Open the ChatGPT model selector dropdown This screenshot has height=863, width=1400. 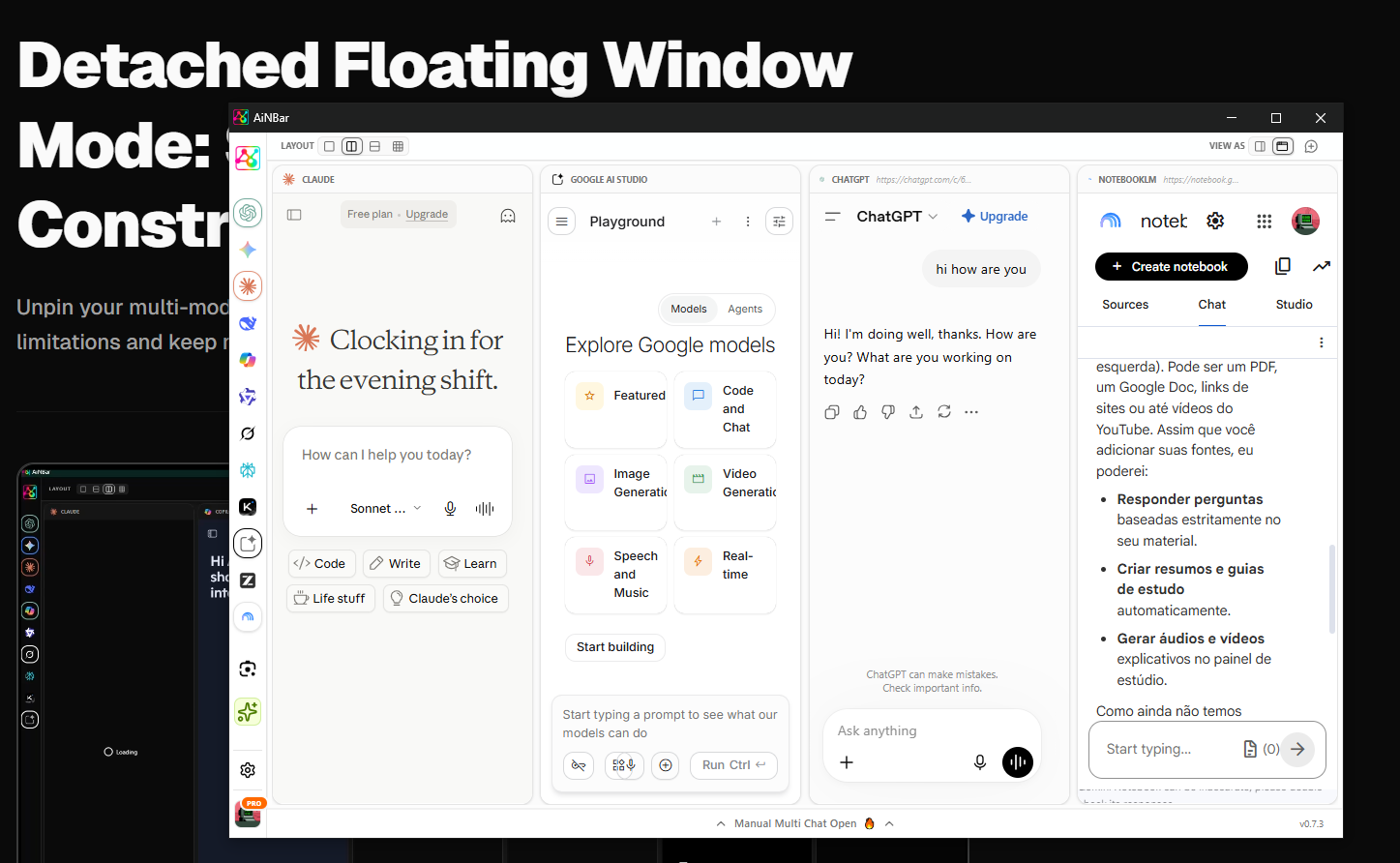point(897,217)
